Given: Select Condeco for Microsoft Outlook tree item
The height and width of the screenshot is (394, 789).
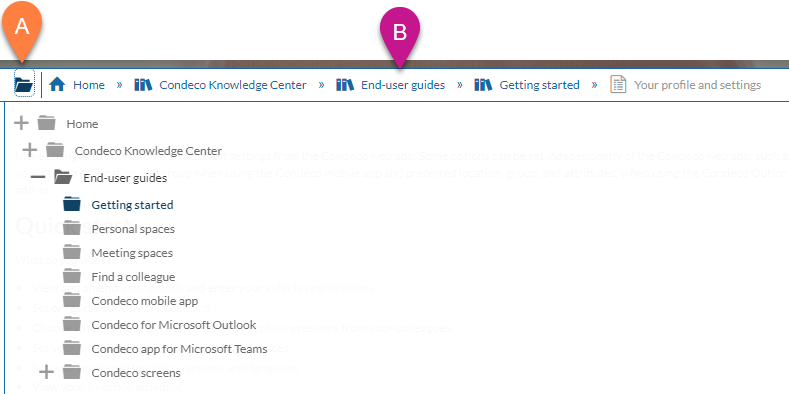Looking at the screenshot, I should 174,325.
